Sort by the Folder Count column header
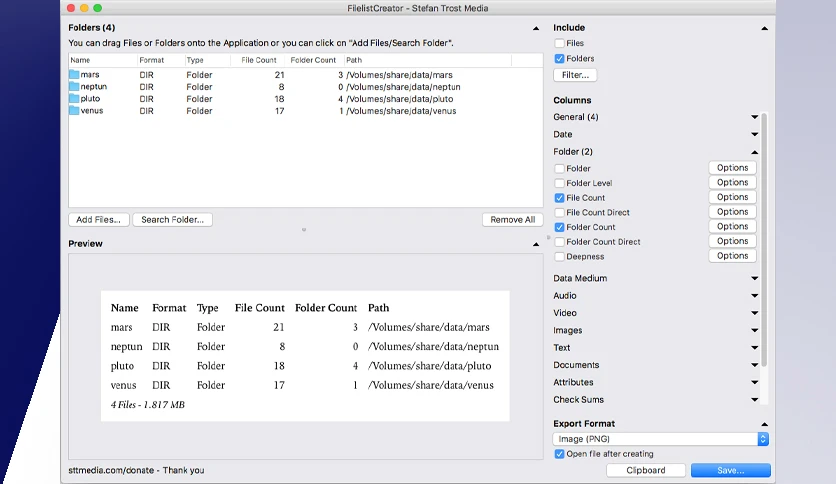The width and height of the screenshot is (836, 484). click(x=315, y=60)
